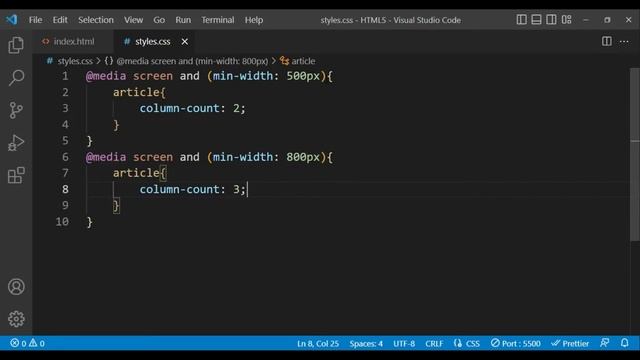The width and height of the screenshot is (640, 360).
Task: Click the closing brace on line 9
Action: (116, 206)
